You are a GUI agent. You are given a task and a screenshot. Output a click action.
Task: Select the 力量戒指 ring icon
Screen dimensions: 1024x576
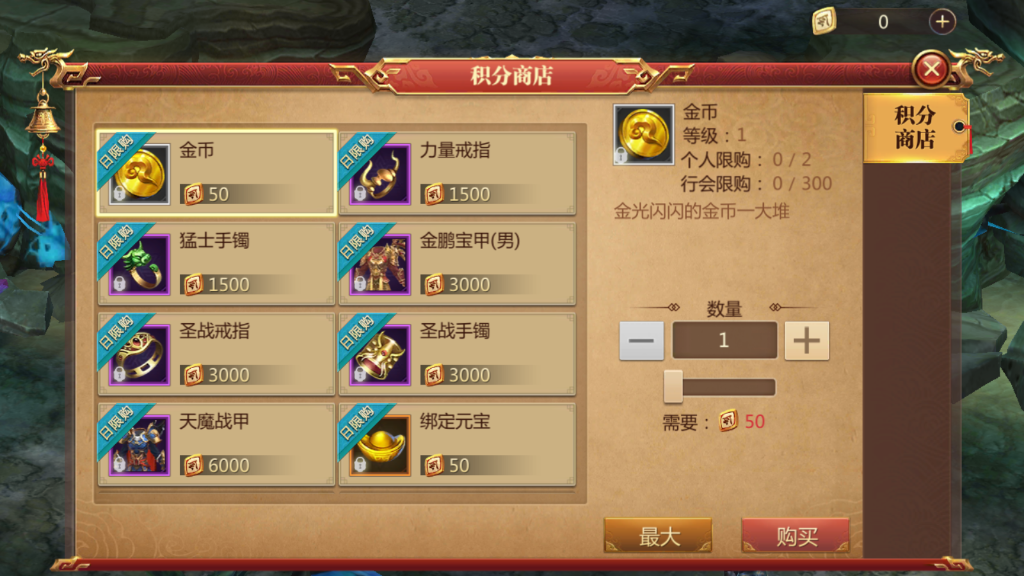tap(379, 174)
